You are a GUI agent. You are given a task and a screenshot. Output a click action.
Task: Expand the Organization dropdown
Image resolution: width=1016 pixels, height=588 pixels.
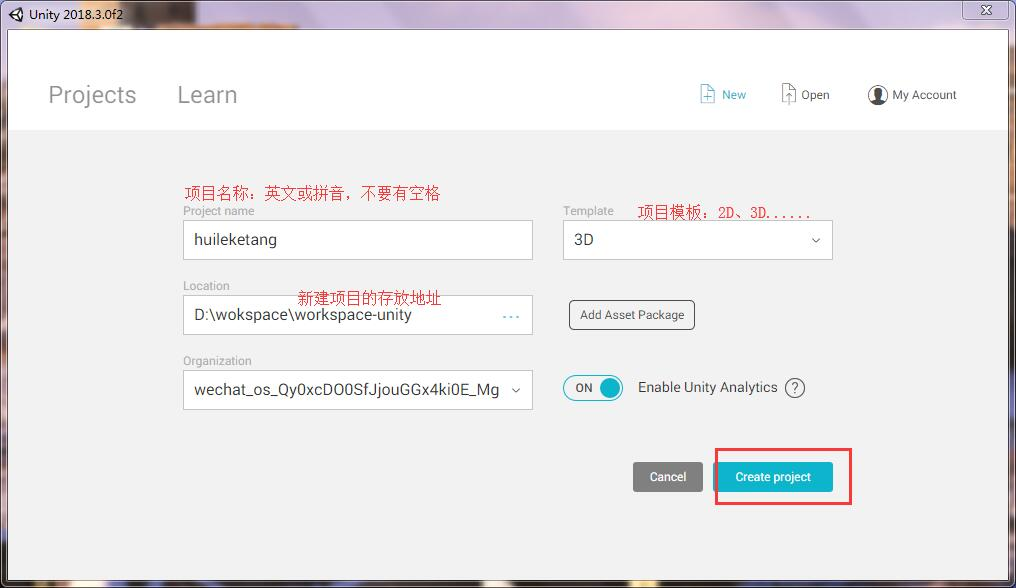click(x=515, y=390)
